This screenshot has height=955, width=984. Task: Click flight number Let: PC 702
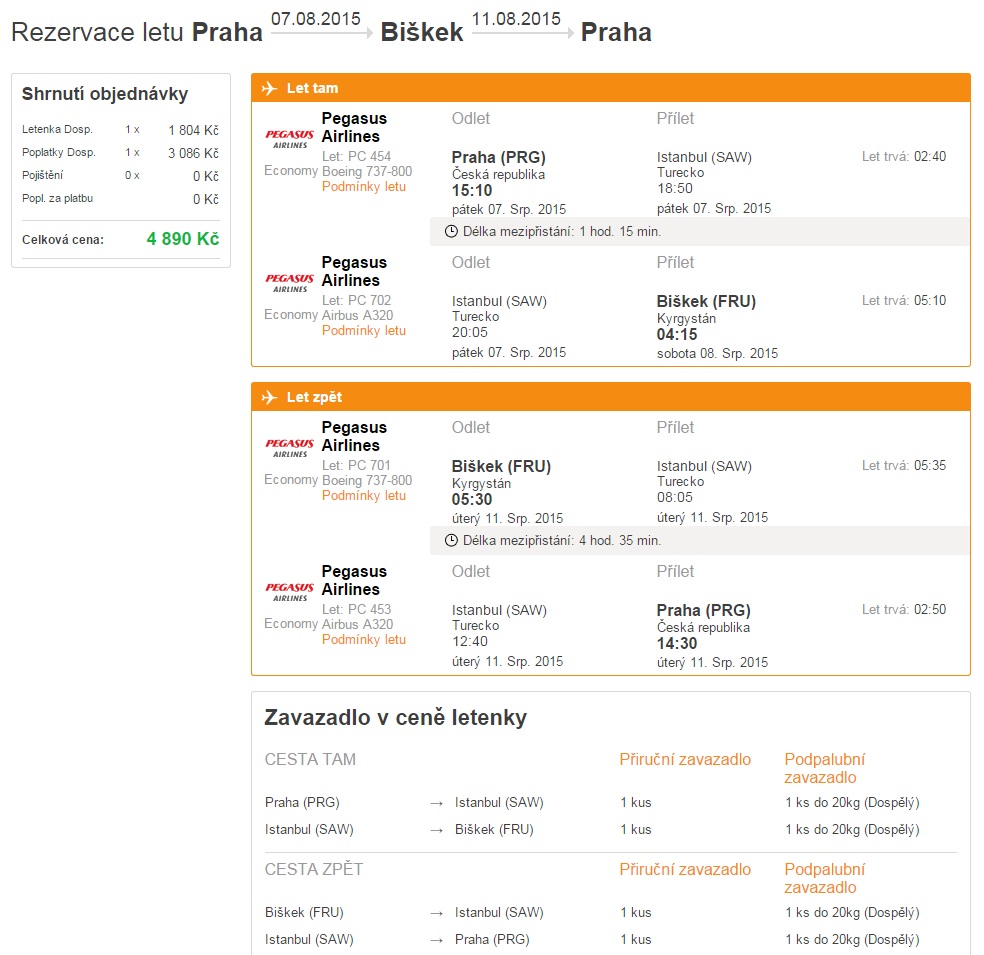coord(356,301)
